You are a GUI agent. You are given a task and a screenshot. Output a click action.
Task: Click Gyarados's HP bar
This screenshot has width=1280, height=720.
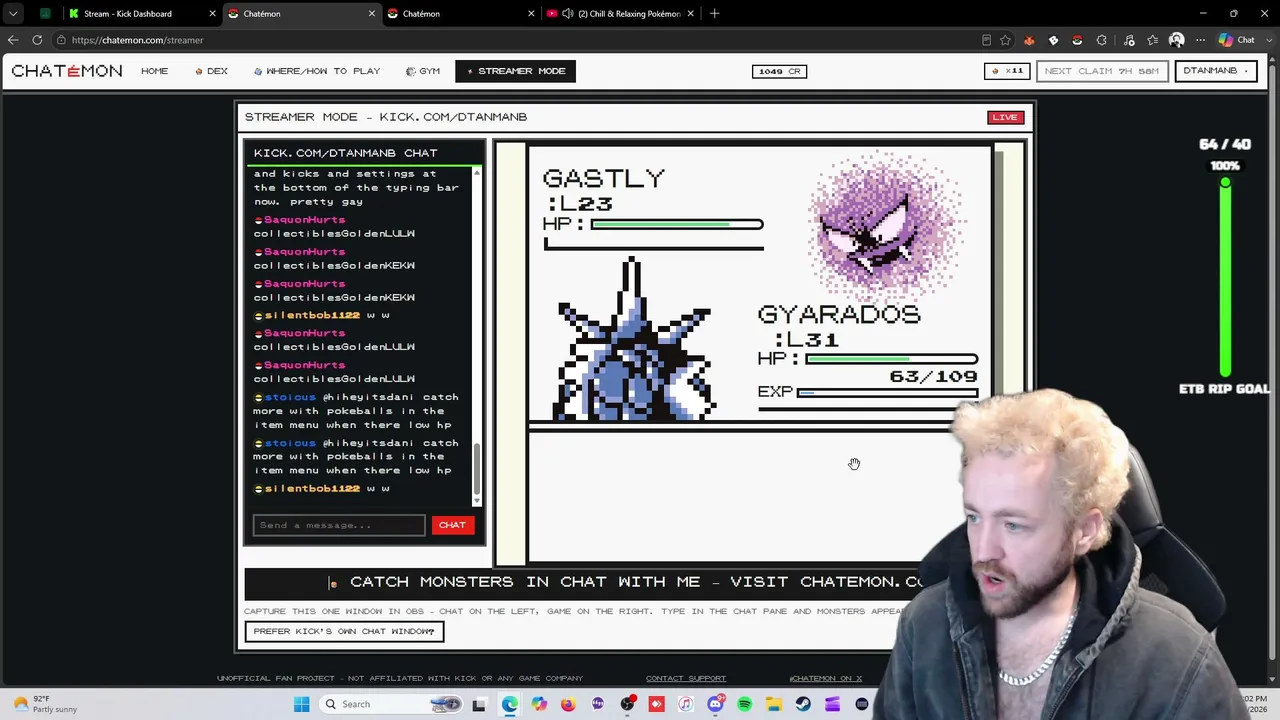pyautogui.click(x=891, y=359)
